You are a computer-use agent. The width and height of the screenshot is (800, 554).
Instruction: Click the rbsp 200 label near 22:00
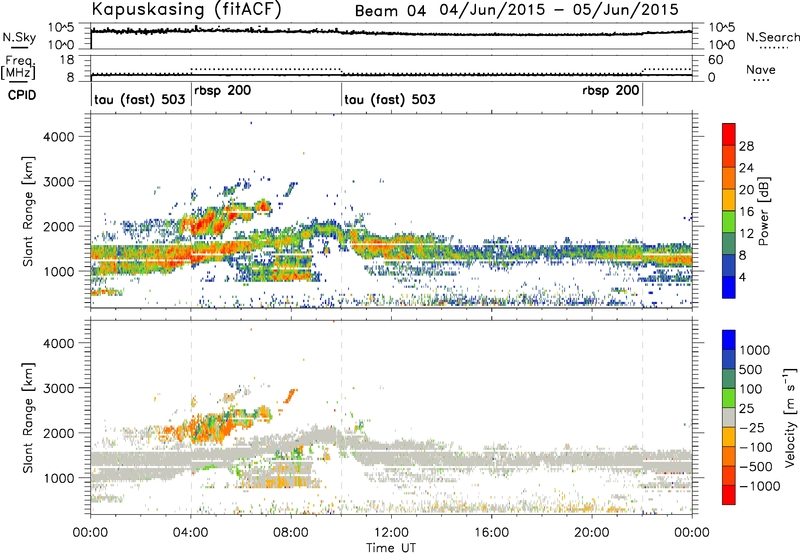pos(611,91)
